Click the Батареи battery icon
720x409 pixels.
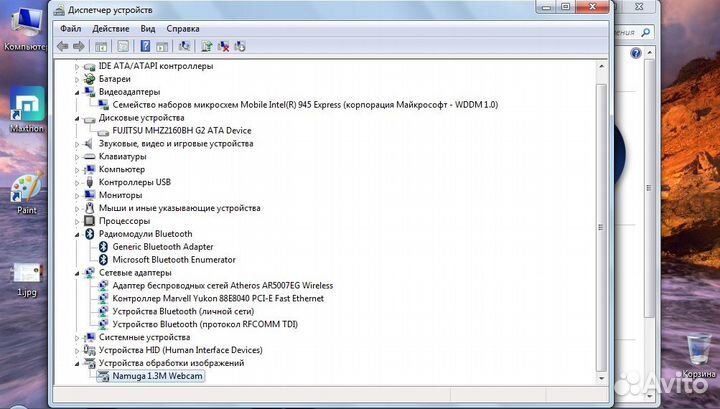tap(89, 79)
